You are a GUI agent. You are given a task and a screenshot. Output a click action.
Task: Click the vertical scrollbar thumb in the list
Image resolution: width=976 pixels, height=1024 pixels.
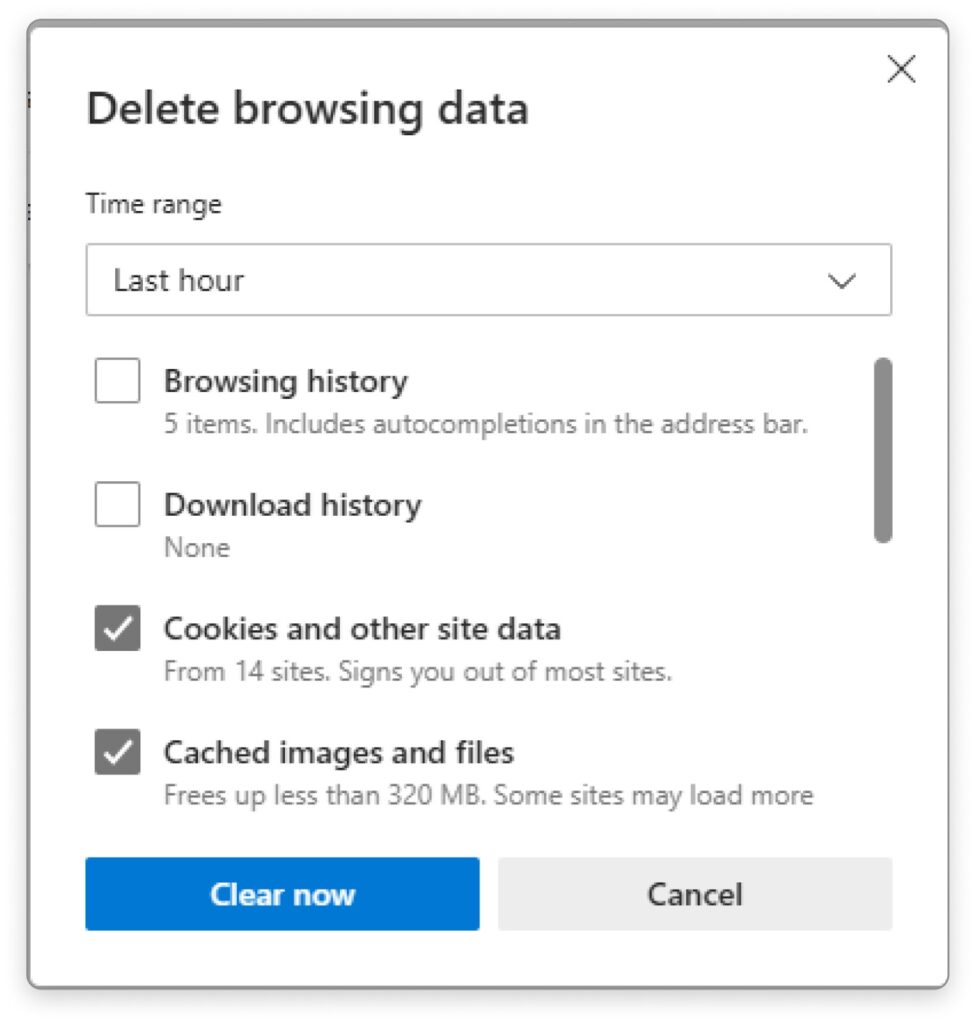click(x=883, y=450)
